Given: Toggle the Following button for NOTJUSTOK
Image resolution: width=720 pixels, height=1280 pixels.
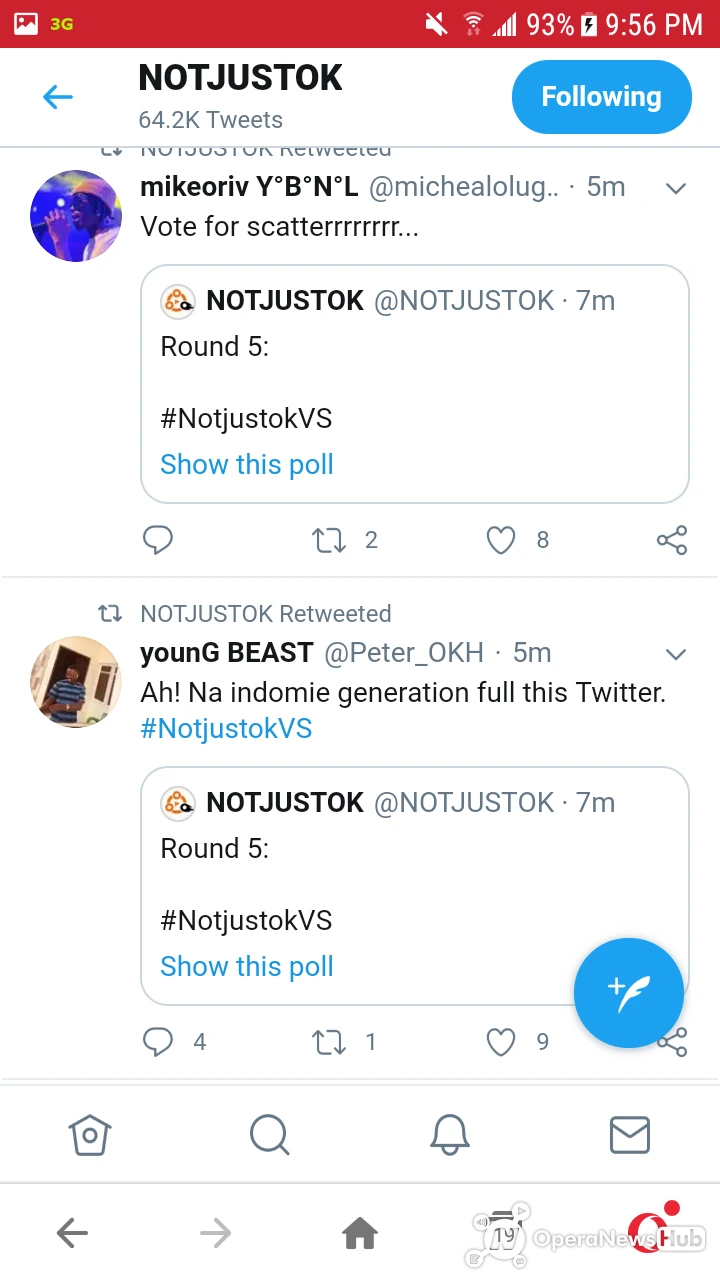Looking at the screenshot, I should click(601, 97).
